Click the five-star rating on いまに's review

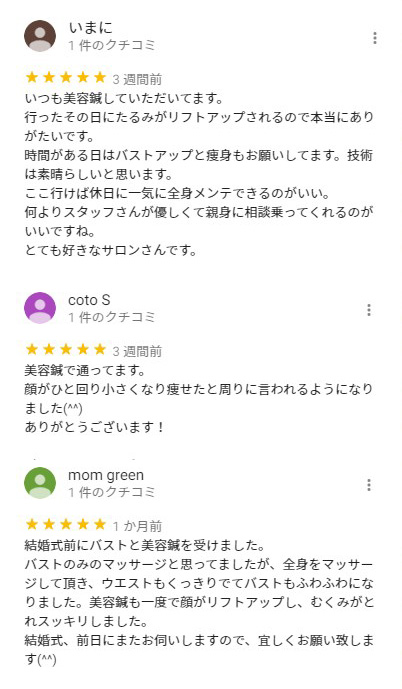click(66, 78)
